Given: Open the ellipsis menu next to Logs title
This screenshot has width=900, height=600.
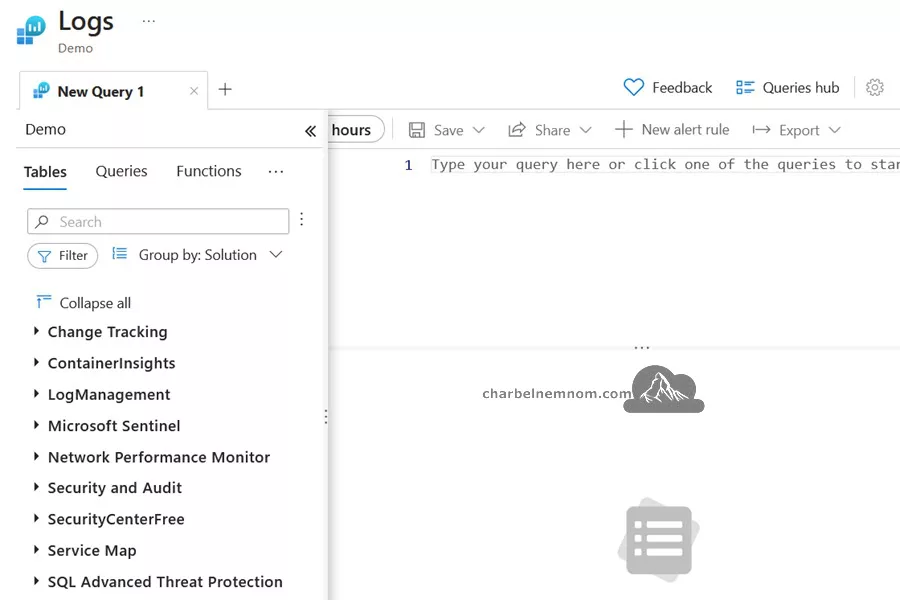Looking at the screenshot, I should point(149,21).
